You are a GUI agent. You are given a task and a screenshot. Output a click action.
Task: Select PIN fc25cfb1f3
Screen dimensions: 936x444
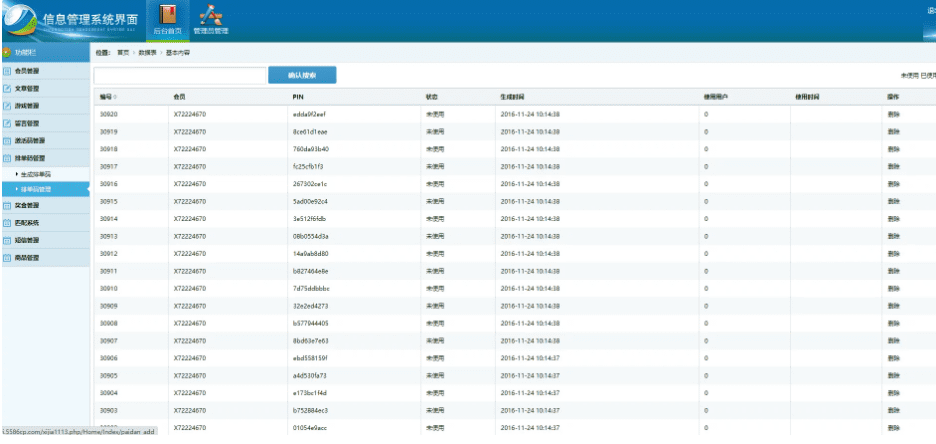(308, 166)
